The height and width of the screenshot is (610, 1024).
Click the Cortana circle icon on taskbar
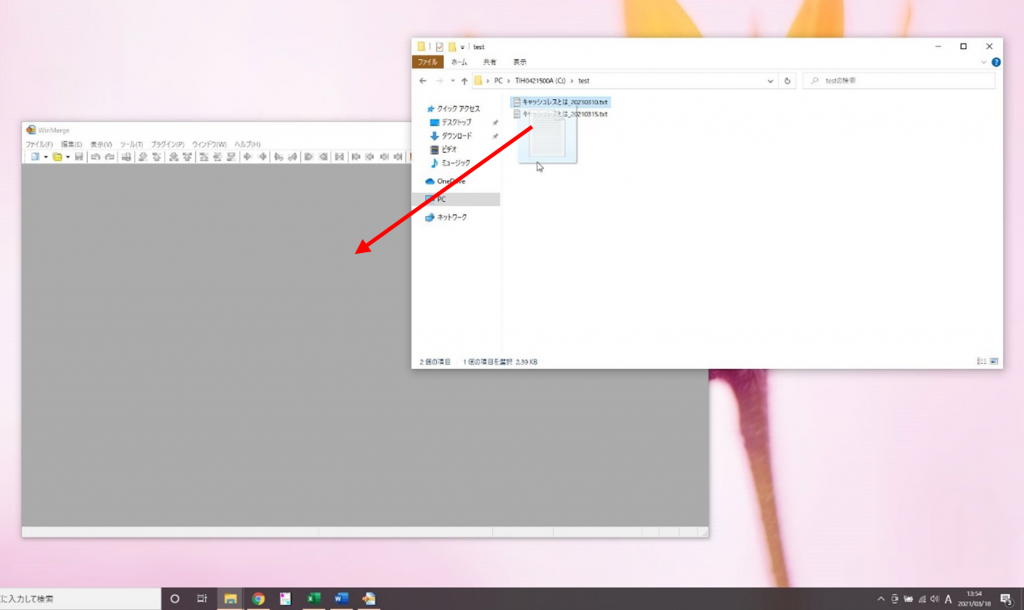174,598
